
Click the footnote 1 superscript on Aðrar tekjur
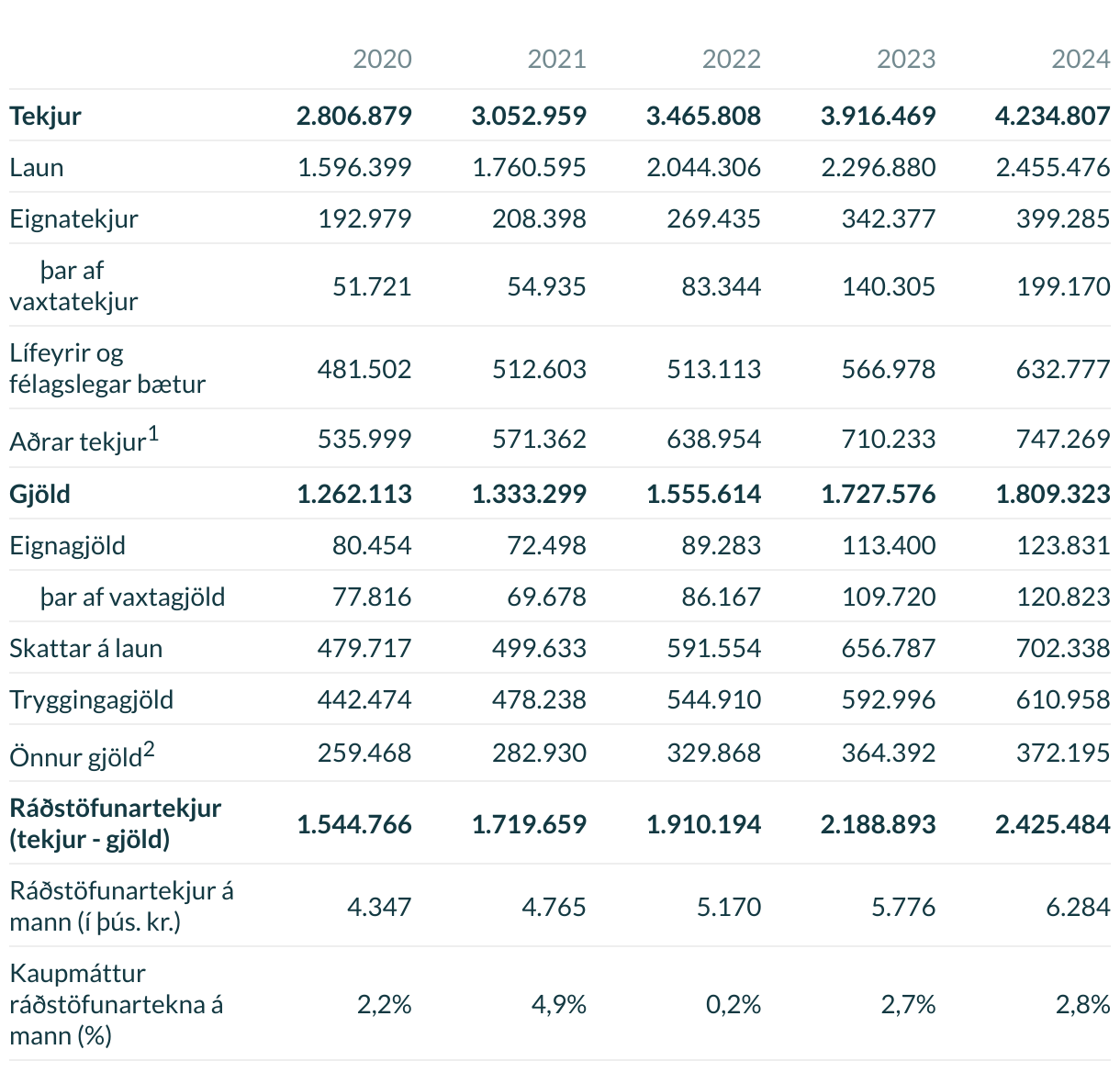pos(153,433)
